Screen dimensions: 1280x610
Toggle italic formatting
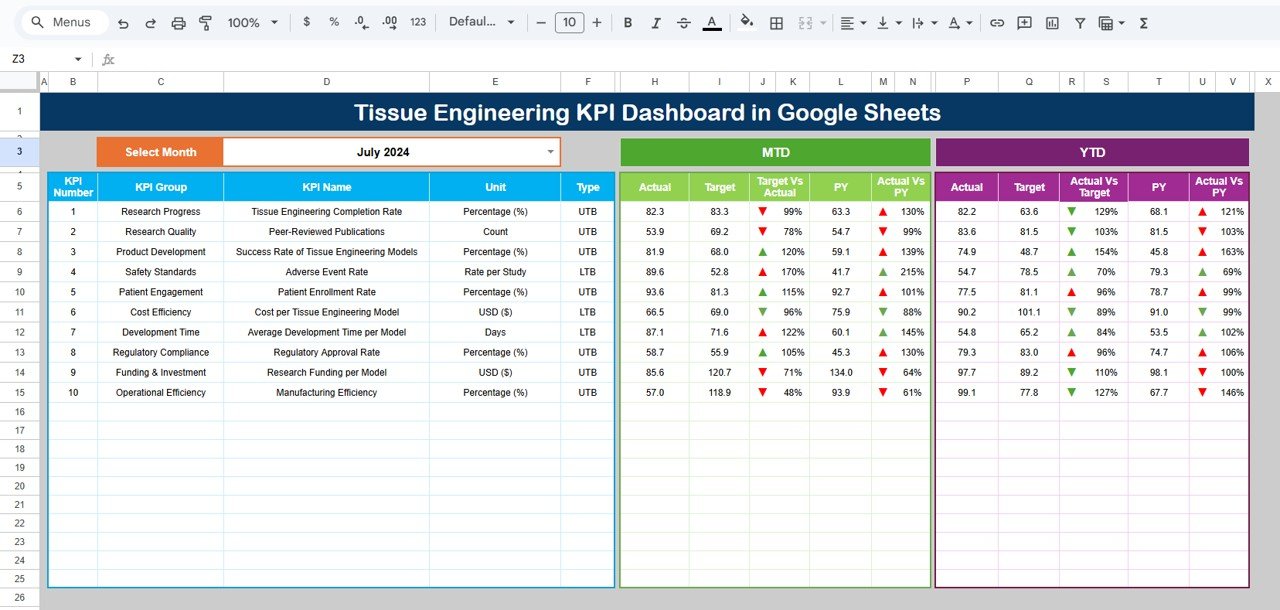pos(656,22)
